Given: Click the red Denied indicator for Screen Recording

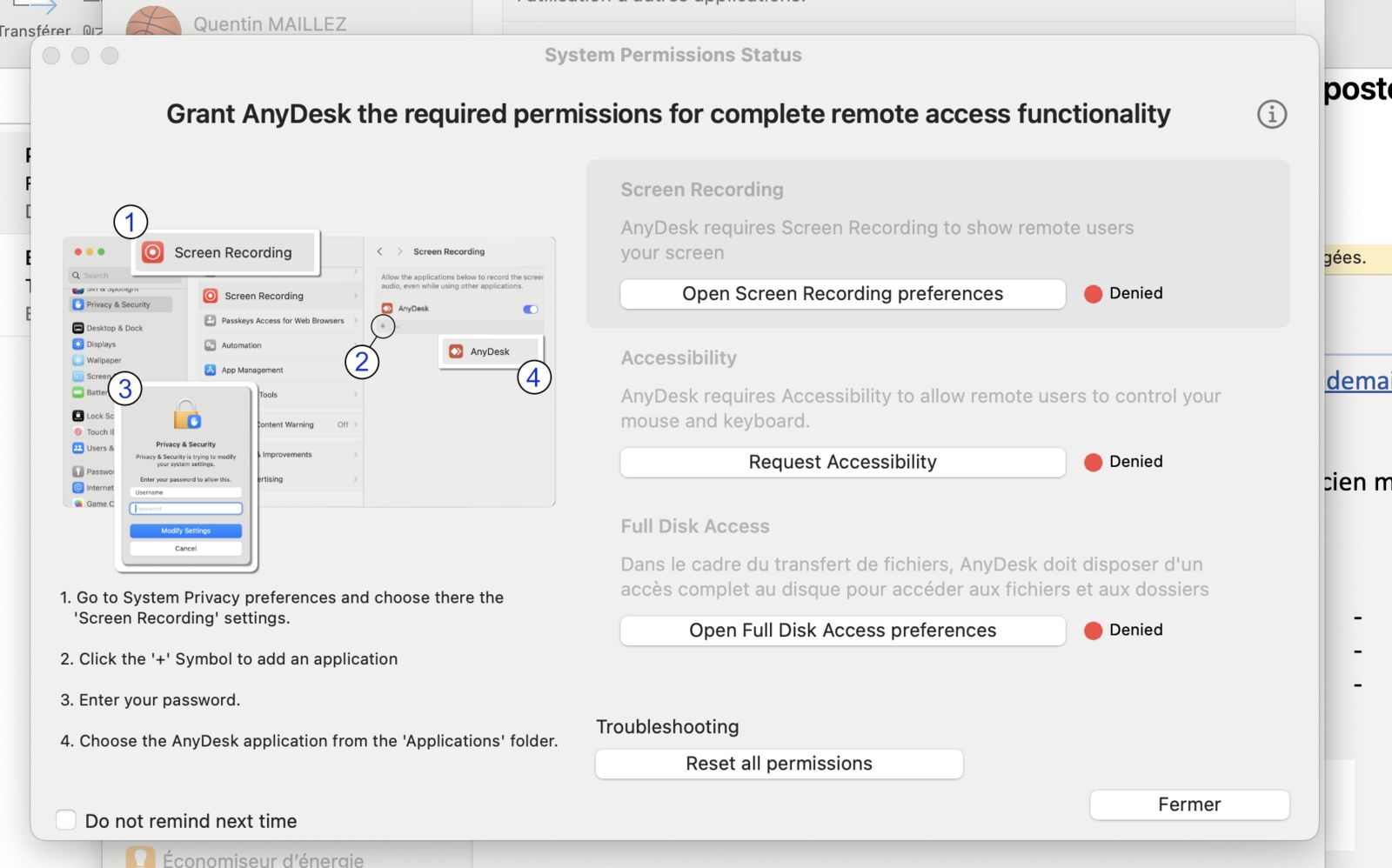Looking at the screenshot, I should coord(1094,294).
